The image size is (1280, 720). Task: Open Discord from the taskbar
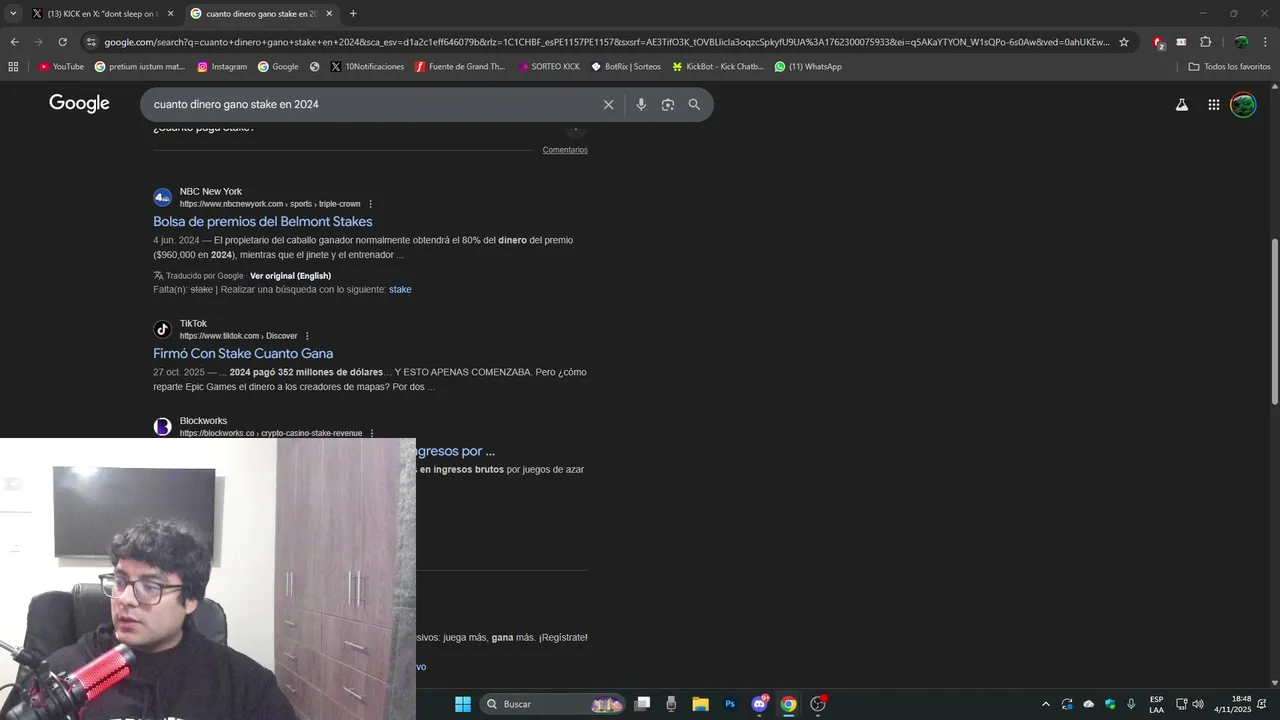(760, 704)
